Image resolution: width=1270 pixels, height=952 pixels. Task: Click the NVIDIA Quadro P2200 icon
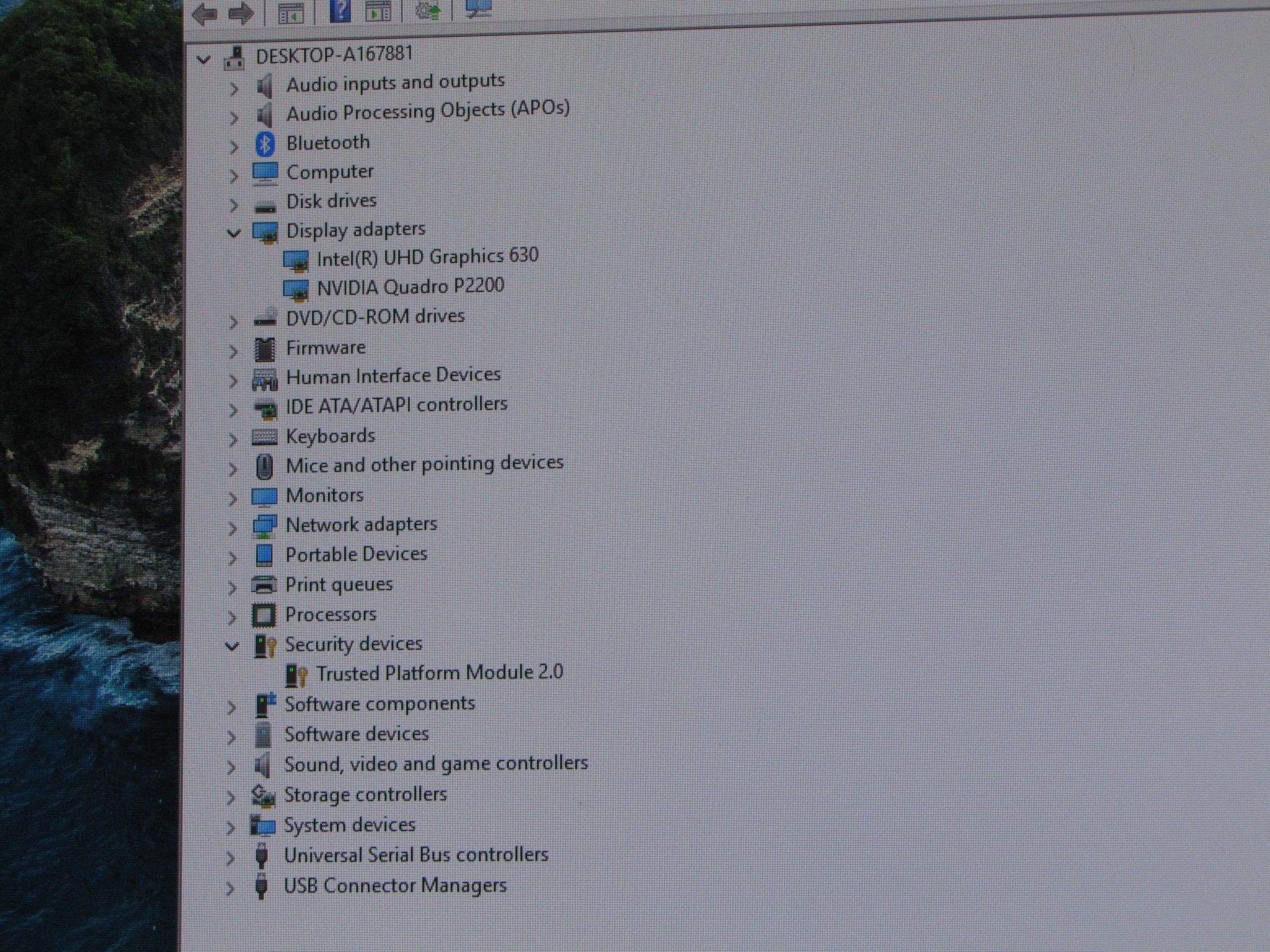click(296, 289)
